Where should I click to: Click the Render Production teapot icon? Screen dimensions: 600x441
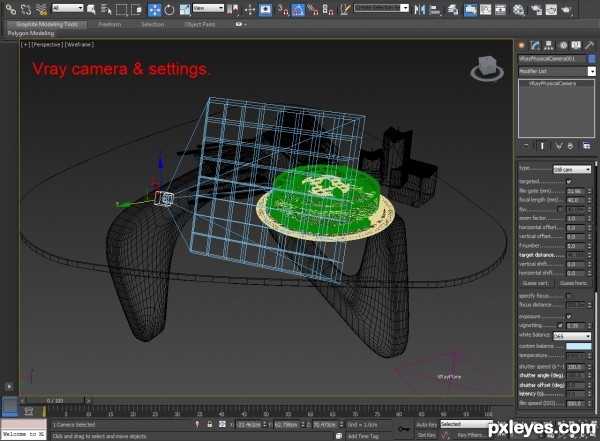pyautogui.click(x=567, y=9)
